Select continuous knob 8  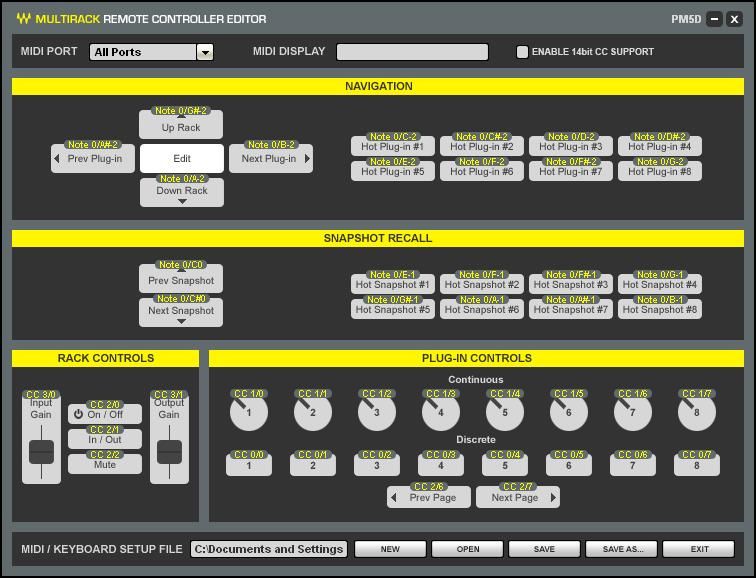click(x=697, y=412)
